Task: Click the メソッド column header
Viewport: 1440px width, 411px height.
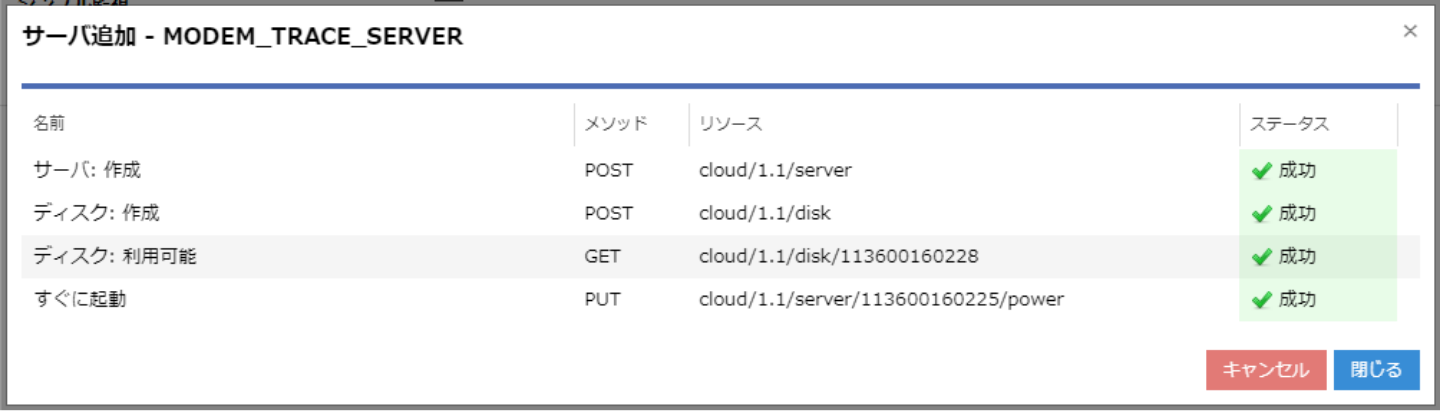Action: pos(616,124)
